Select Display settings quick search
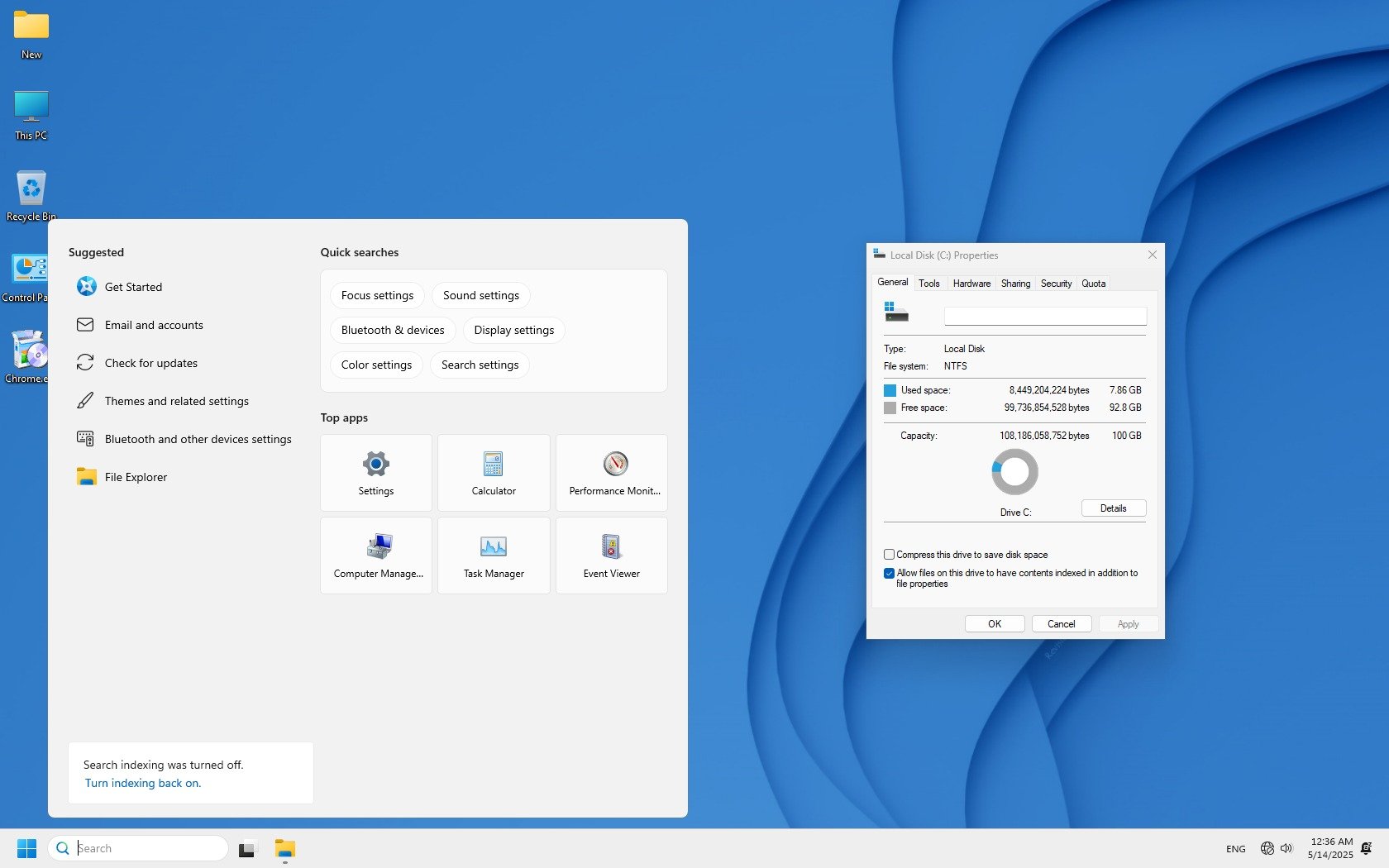Viewport: 1389px width, 868px height. point(513,330)
